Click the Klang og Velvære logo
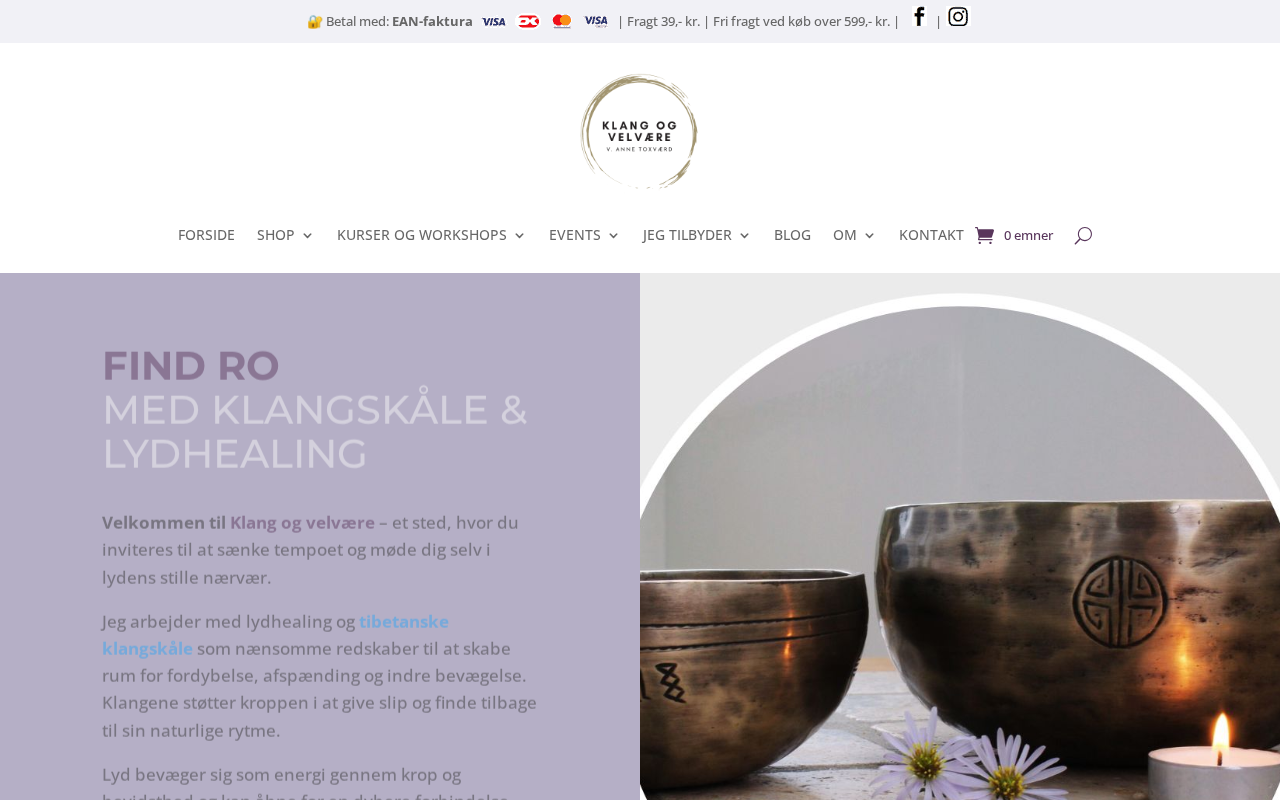Viewport: 1280px width, 800px height. point(639,131)
